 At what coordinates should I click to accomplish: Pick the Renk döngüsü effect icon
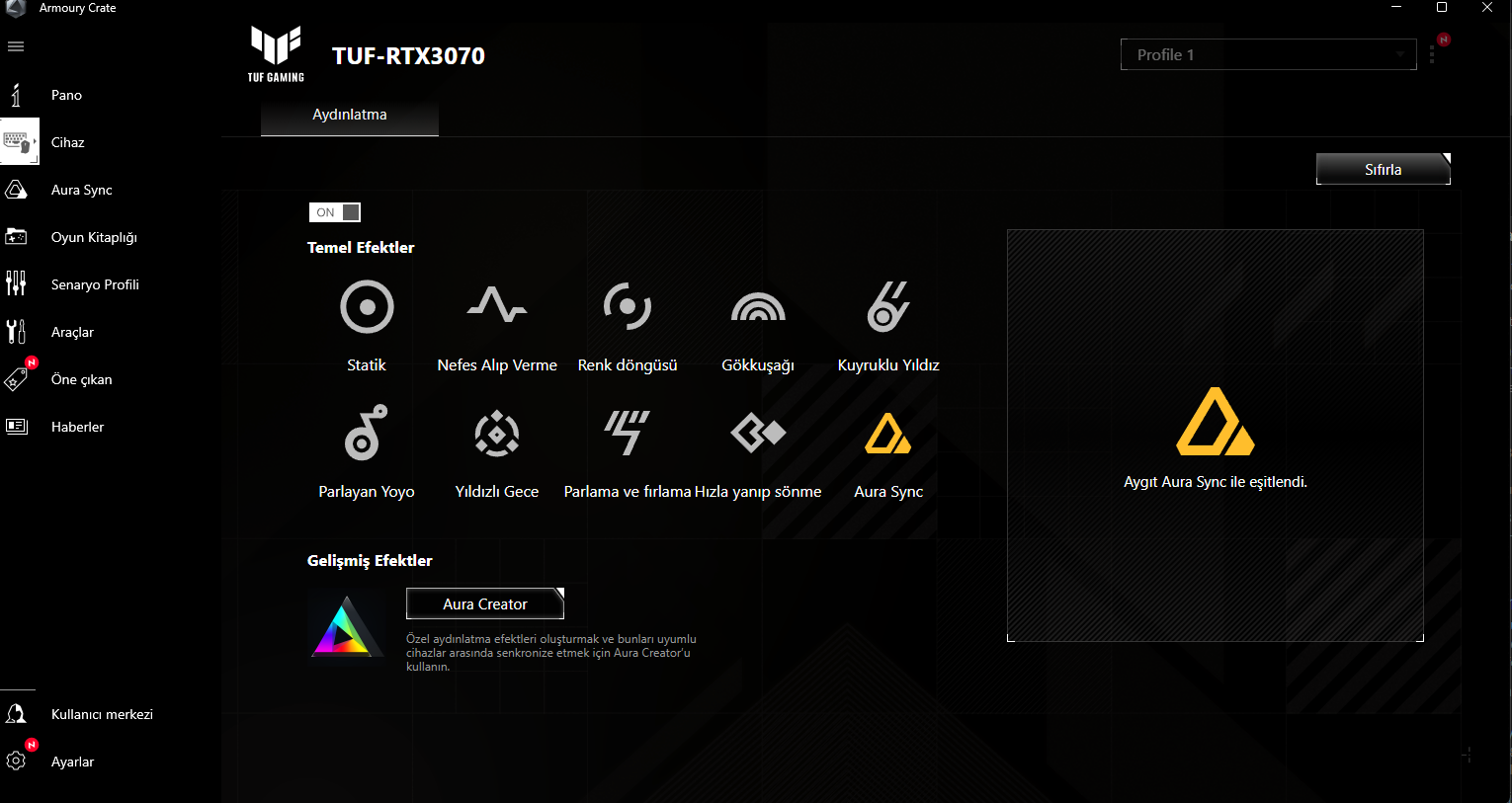click(x=628, y=306)
